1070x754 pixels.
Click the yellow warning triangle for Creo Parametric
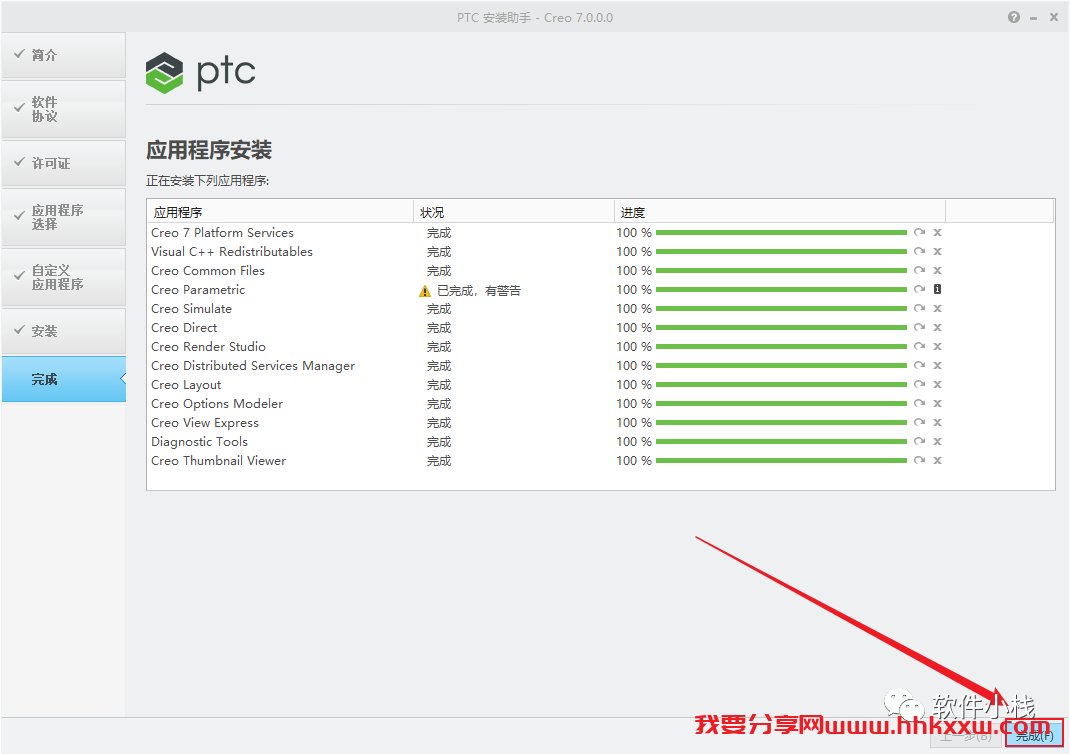pyautogui.click(x=425, y=291)
